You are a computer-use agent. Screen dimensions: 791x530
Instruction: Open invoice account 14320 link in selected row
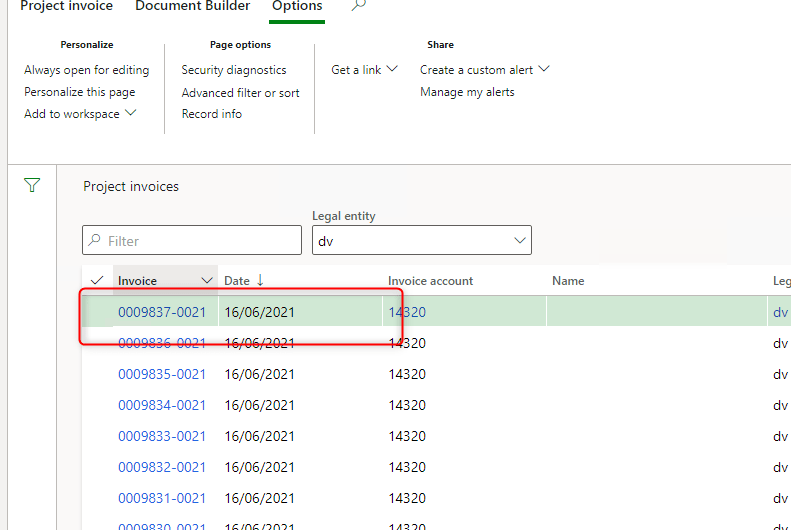(407, 312)
